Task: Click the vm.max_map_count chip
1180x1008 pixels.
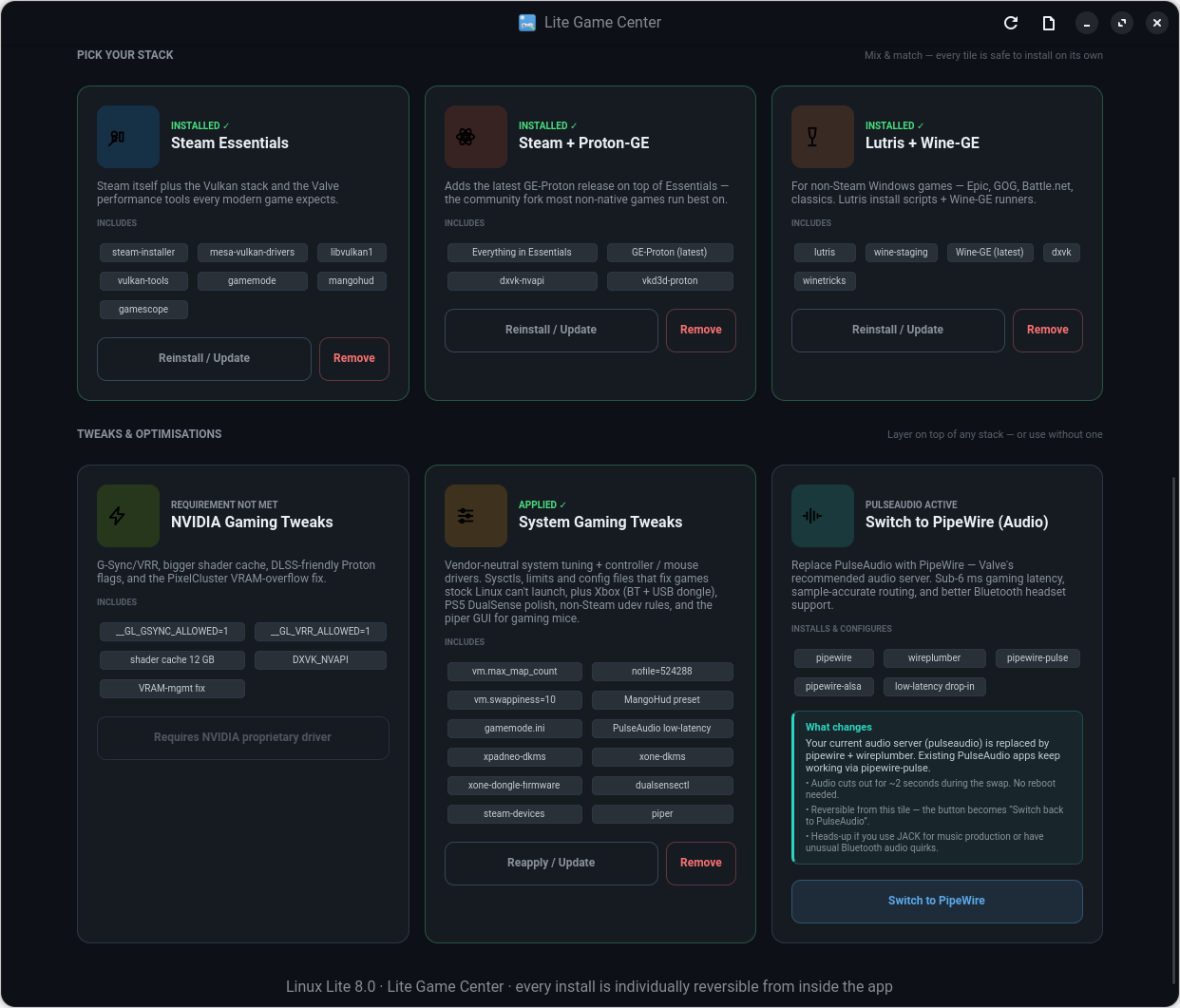Action: pyautogui.click(x=515, y=672)
